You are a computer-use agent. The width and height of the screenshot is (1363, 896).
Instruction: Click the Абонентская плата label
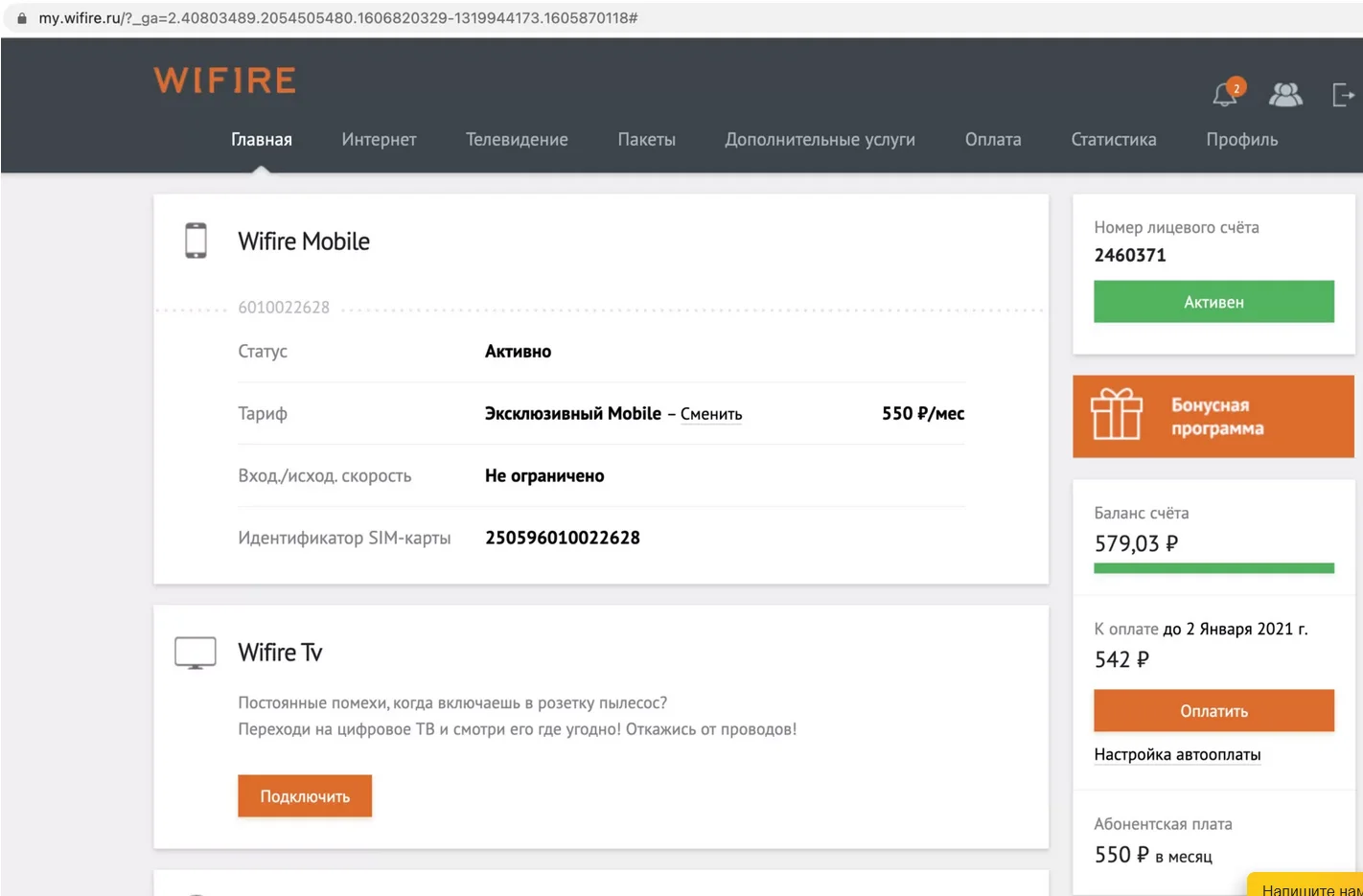click(x=1163, y=823)
